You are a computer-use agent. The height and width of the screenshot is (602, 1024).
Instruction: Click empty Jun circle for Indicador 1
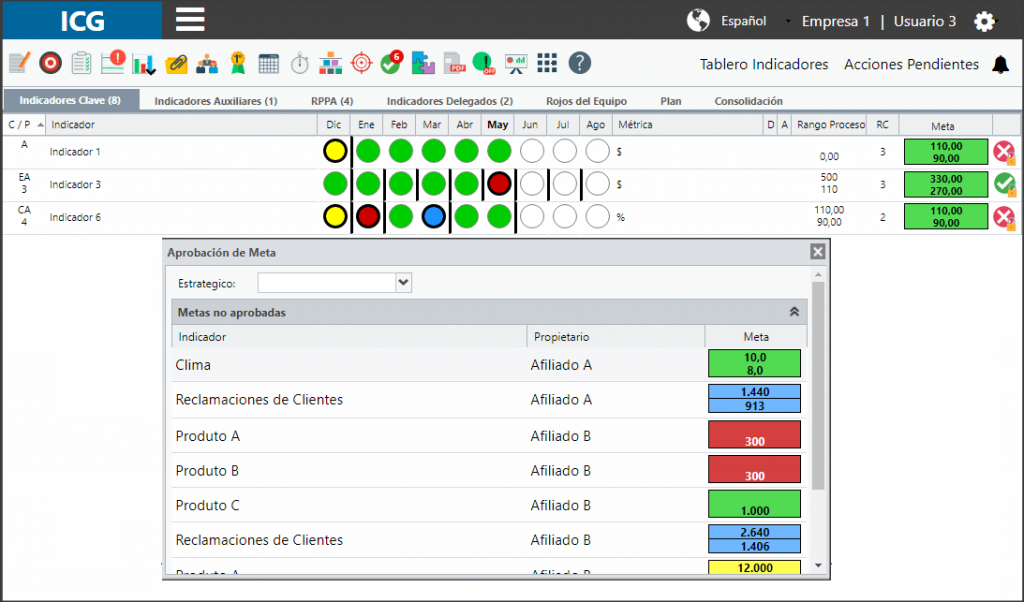click(x=532, y=151)
